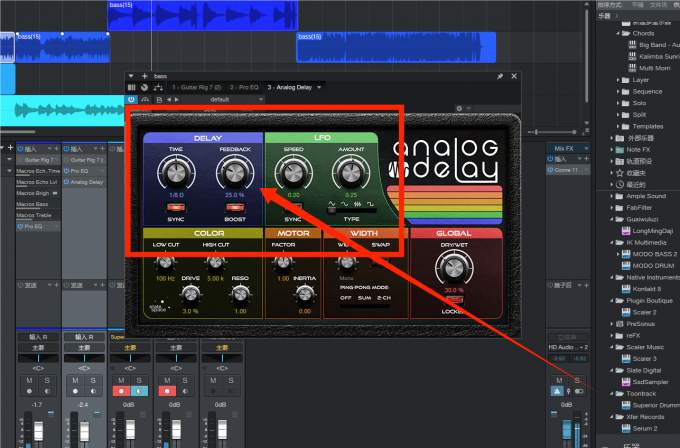Set ping-pong mode to SUM
The width and height of the screenshot is (680, 448).
click(364, 298)
